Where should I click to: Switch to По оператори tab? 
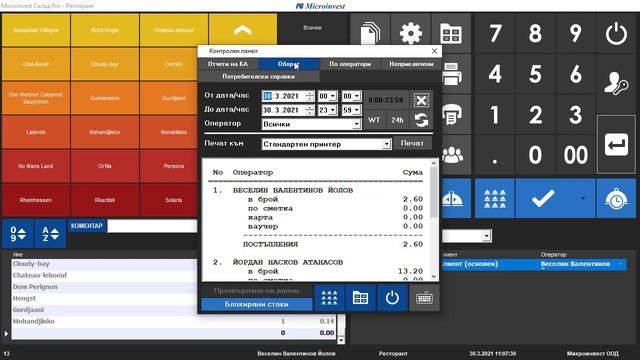pos(350,64)
